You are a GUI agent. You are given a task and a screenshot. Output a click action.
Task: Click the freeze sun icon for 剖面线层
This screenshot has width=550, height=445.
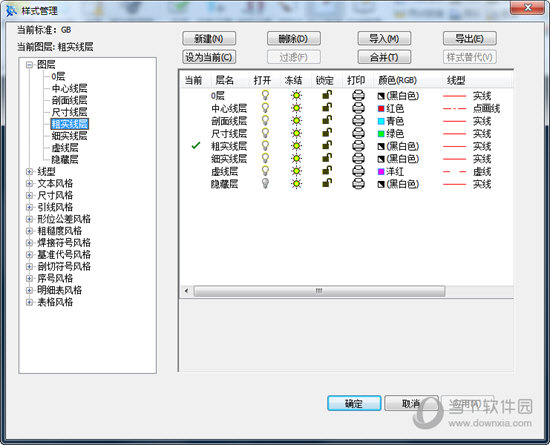click(x=297, y=121)
